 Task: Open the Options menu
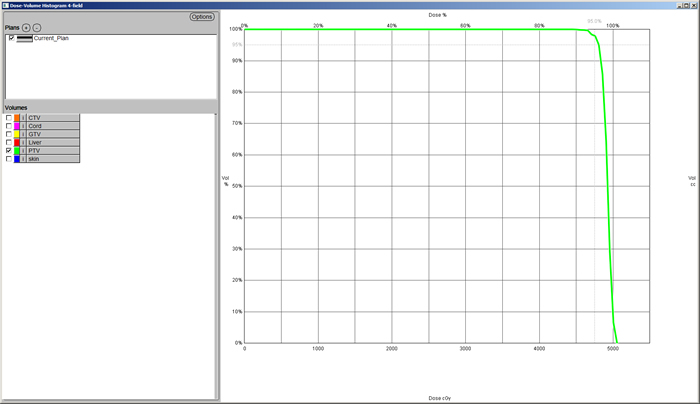[202, 17]
